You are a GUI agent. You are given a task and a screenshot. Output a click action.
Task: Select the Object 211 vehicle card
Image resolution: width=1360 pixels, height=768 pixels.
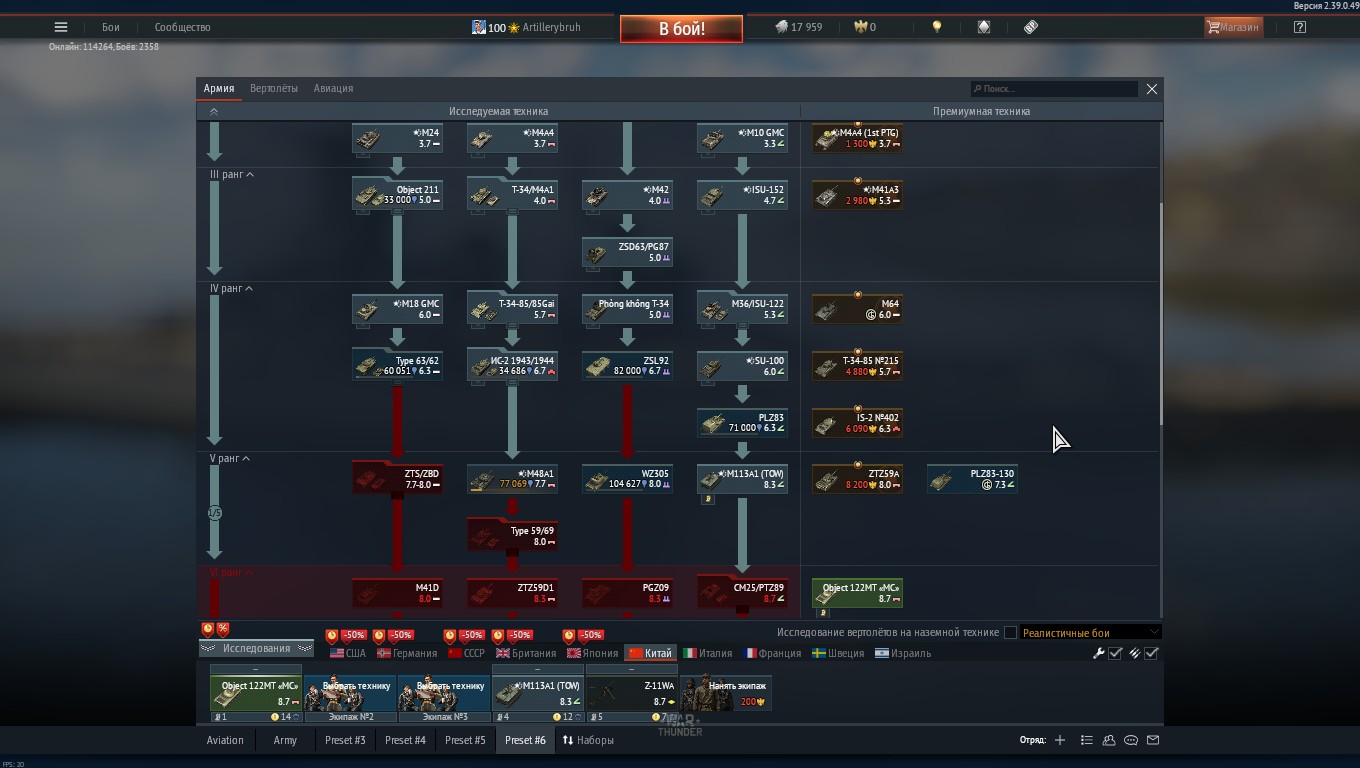coord(397,195)
